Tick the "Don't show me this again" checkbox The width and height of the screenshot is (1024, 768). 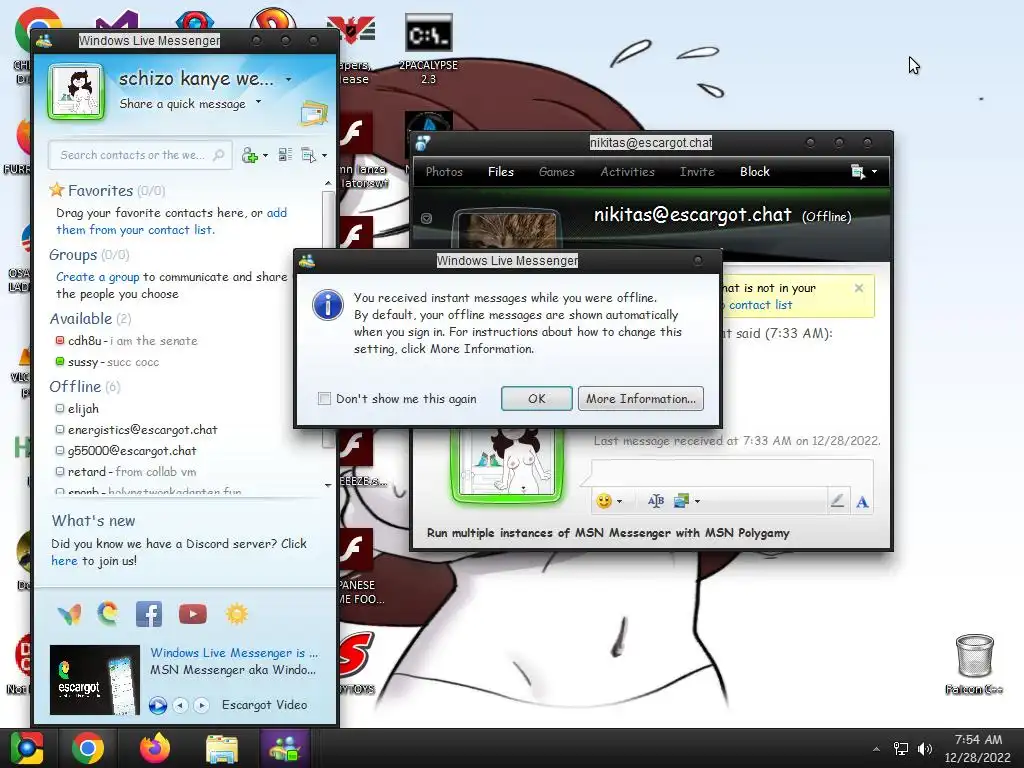(x=324, y=398)
